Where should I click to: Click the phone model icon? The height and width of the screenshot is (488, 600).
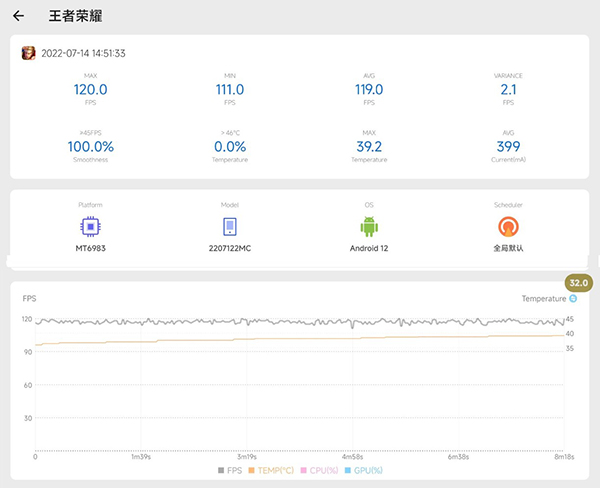point(230,226)
